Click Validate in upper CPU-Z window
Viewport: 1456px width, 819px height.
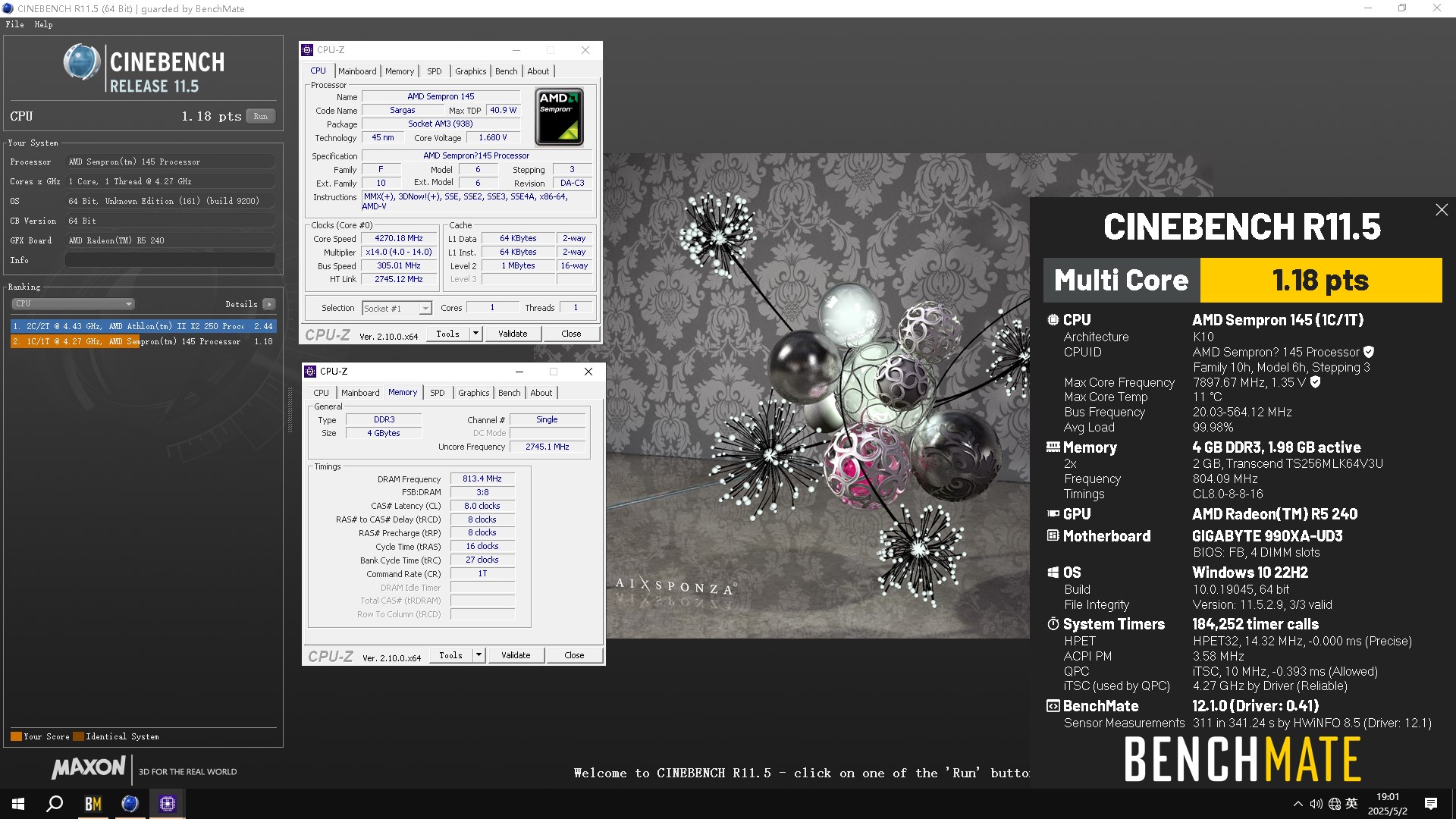[513, 334]
